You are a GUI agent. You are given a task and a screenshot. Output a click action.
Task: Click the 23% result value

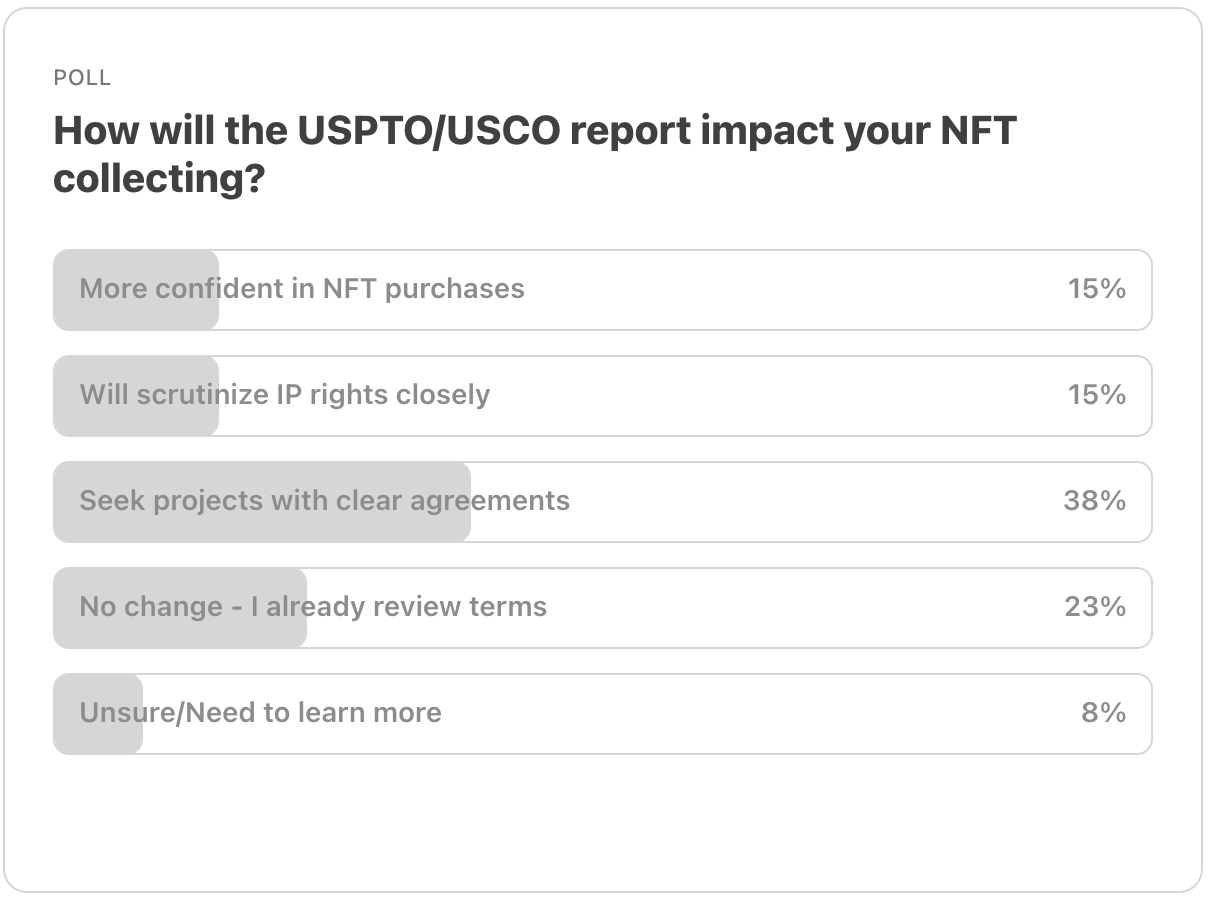point(1095,607)
